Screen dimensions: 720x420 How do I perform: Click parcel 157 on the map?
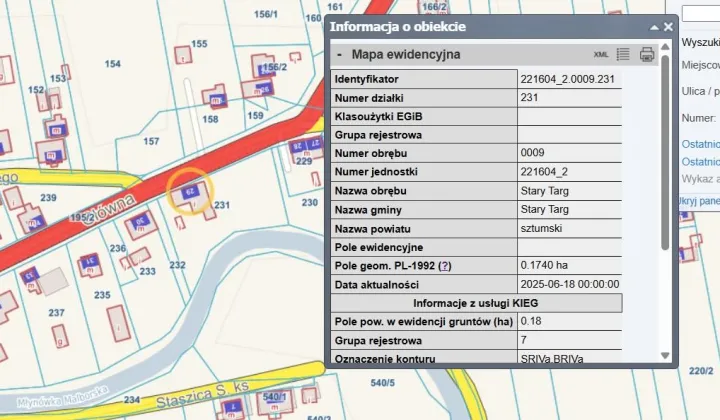(151, 141)
